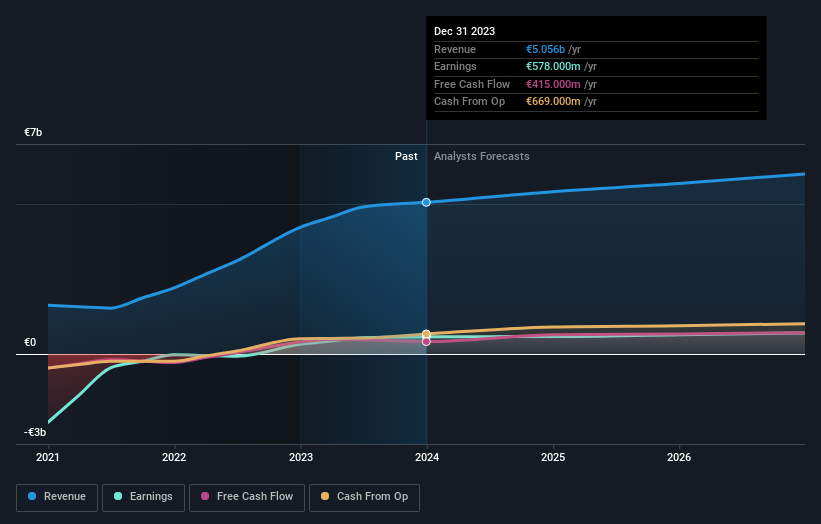Click the Free Cash Flow label in tooltip

tap(472, 84)
